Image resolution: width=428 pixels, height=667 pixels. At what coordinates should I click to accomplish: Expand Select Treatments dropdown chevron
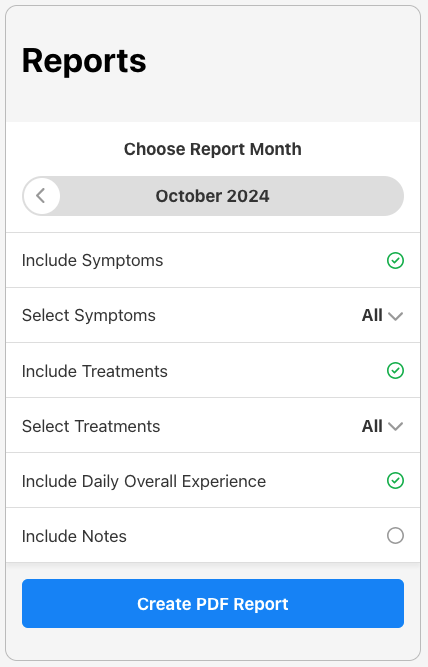(x=396, y=426)
